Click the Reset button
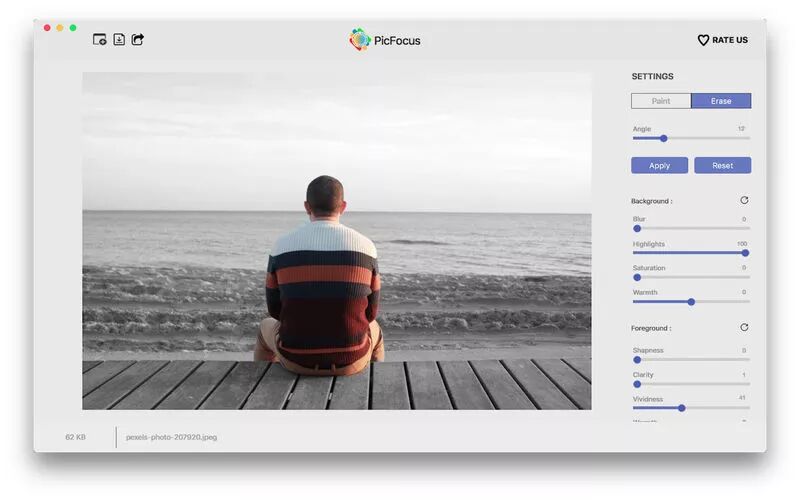Viewport: 800px width, 500px height. (722, 165)
